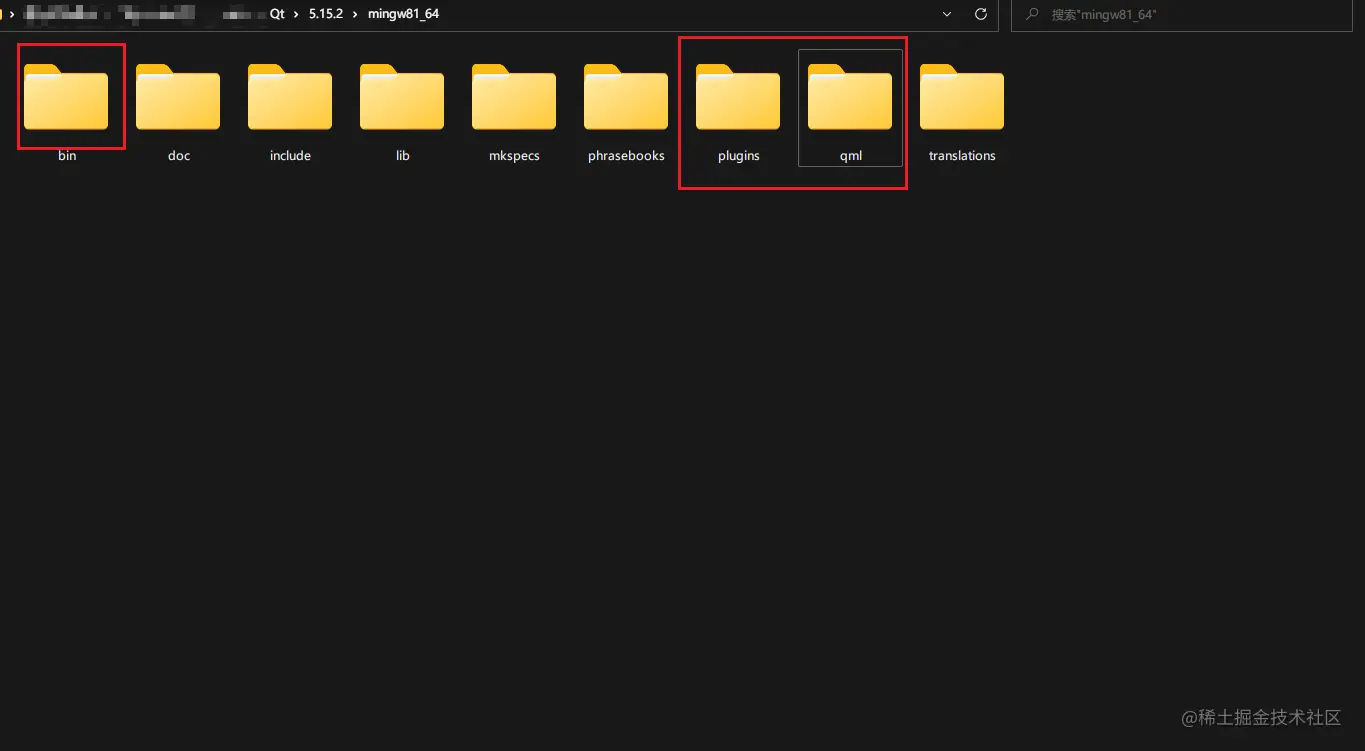The image size is (1365, 751).
Task: Select the plugins folder icon
Action: (738, 97)
